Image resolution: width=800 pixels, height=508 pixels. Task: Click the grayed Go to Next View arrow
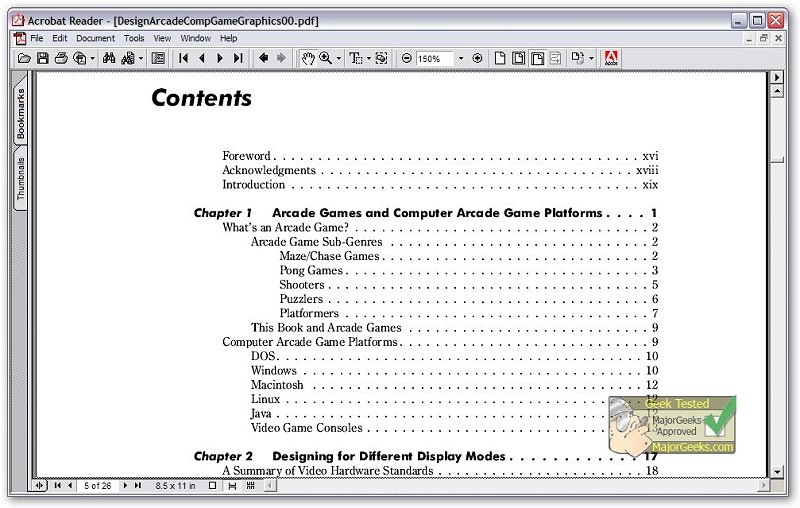281,58
